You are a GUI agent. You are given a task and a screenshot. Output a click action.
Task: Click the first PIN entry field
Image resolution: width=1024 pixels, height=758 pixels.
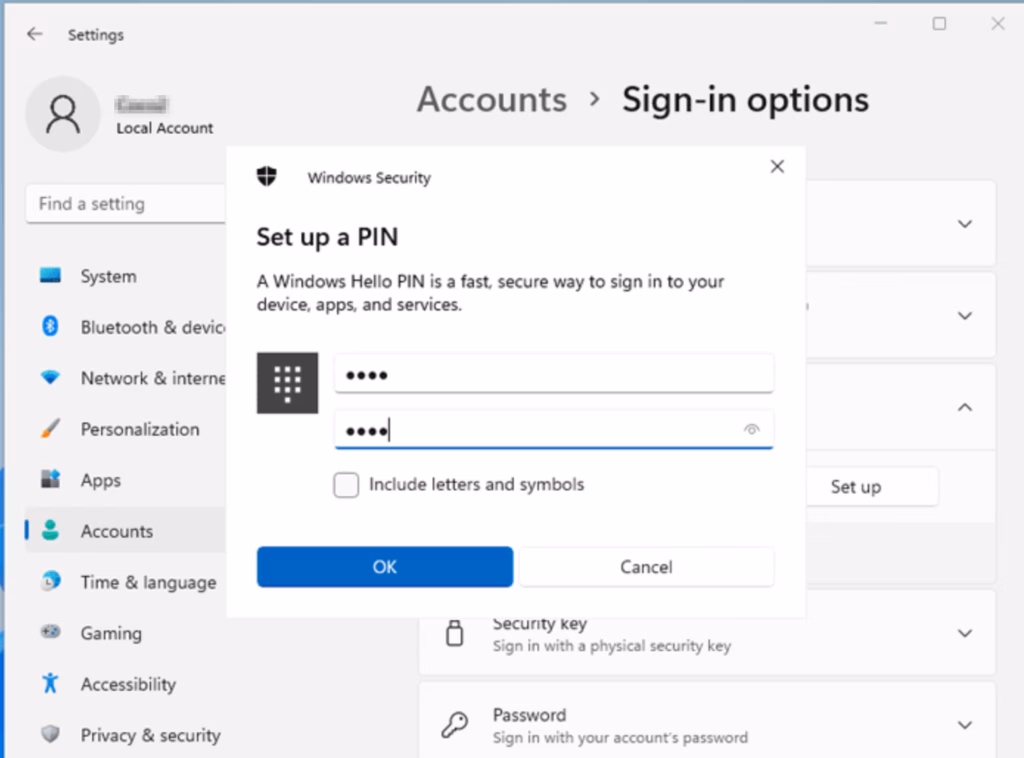pyautogui.click(x=553, y=375)
